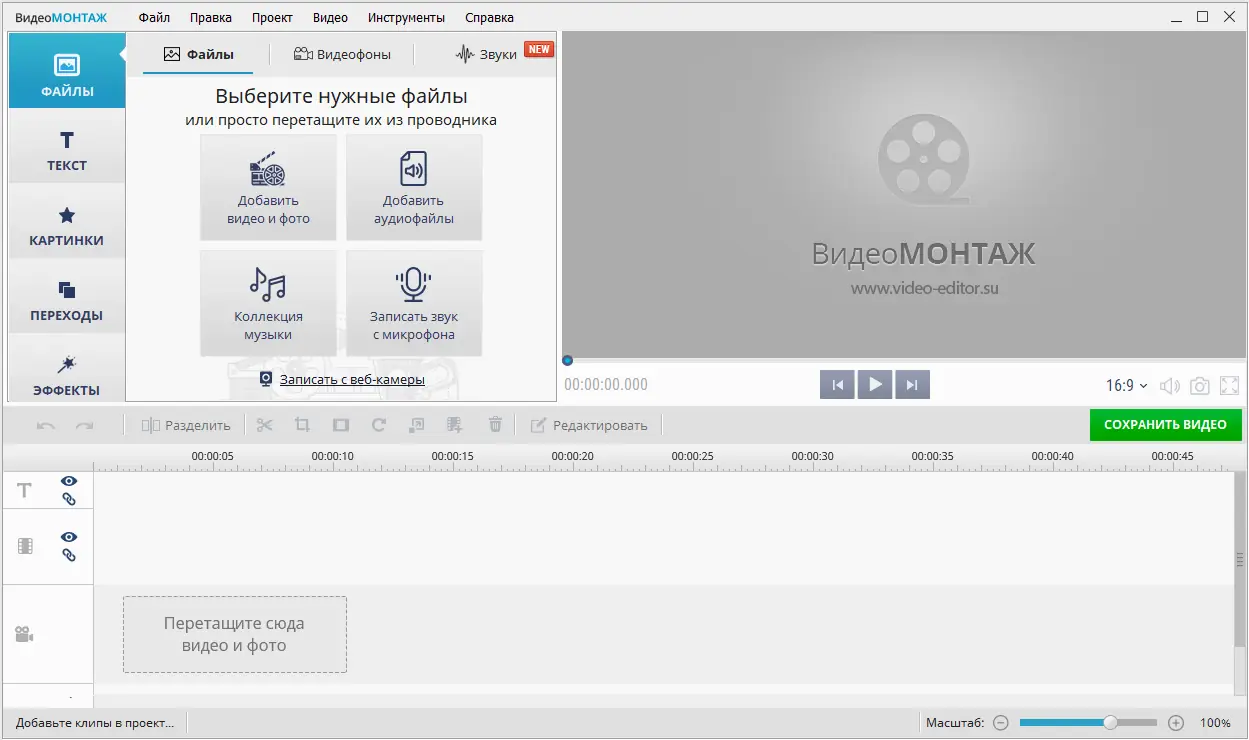Click the trash delete icon
Viewport: 1249px width, 740px height.
[494, 425]
